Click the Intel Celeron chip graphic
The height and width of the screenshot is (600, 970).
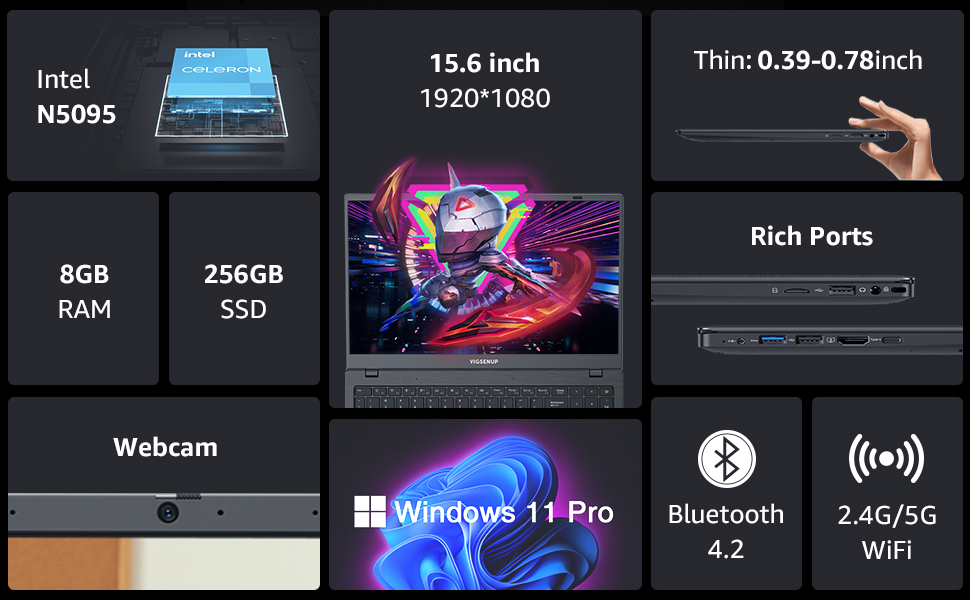(x=221, y=95)
